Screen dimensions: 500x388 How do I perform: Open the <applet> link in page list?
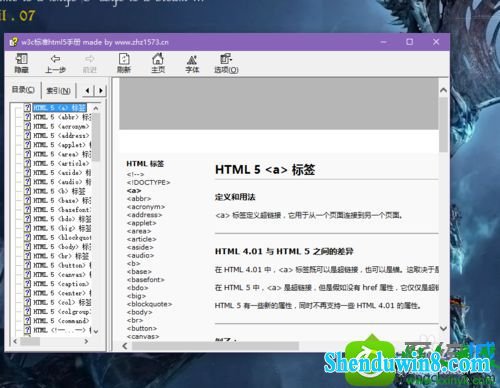click(x=141, y=223)
